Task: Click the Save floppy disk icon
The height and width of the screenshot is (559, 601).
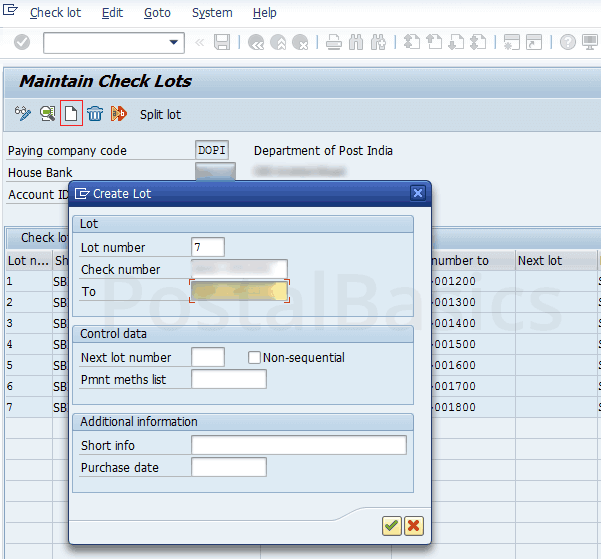Action: pyautogui.click(x=222, y=42)
